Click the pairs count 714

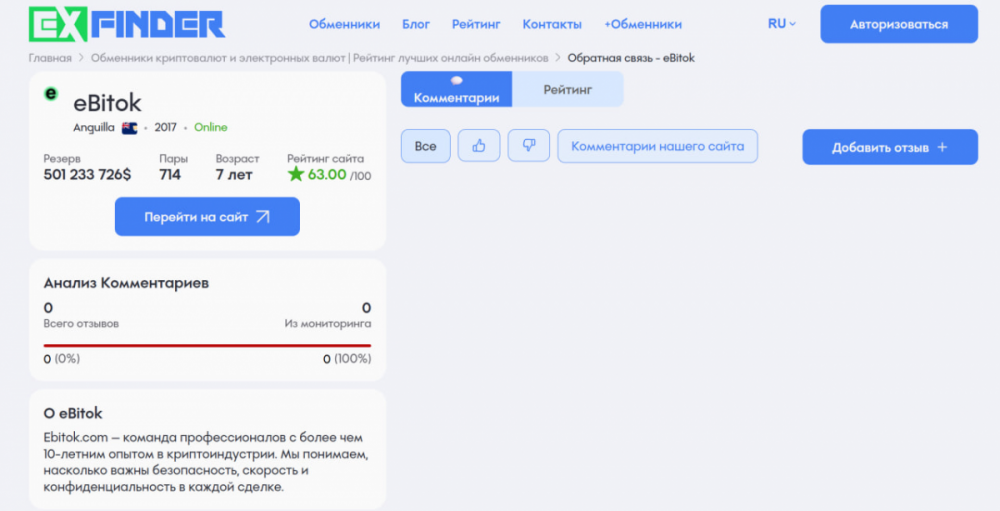coord(170,175)
